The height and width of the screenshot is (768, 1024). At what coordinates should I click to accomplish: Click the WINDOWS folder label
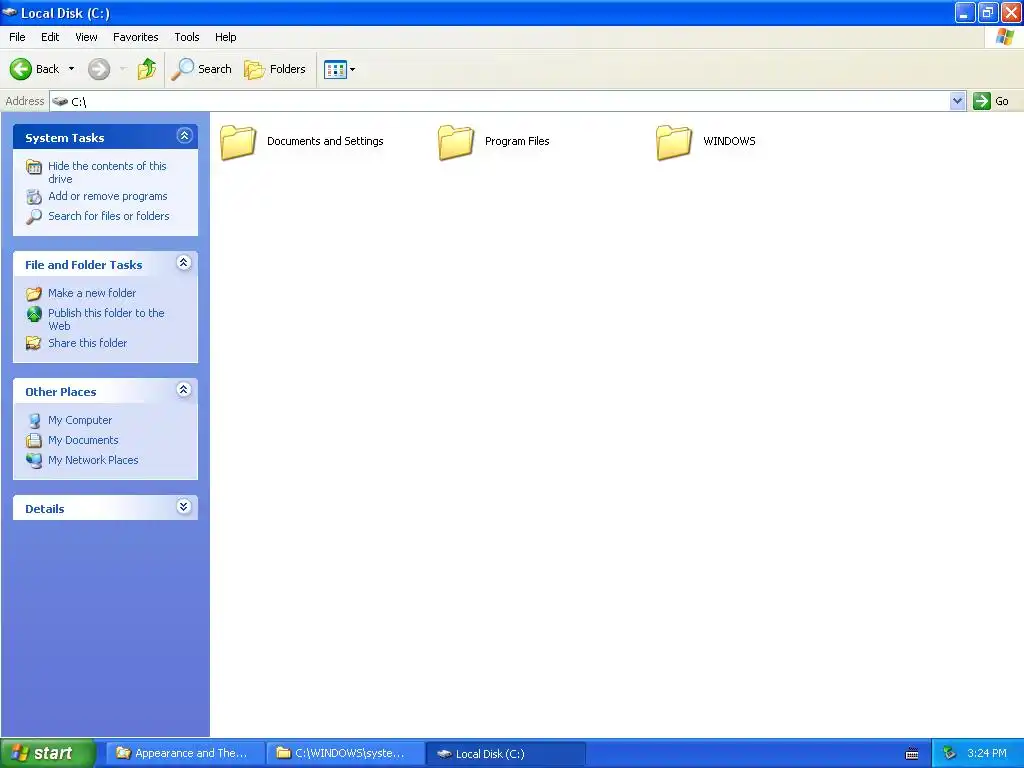point(729,141)
